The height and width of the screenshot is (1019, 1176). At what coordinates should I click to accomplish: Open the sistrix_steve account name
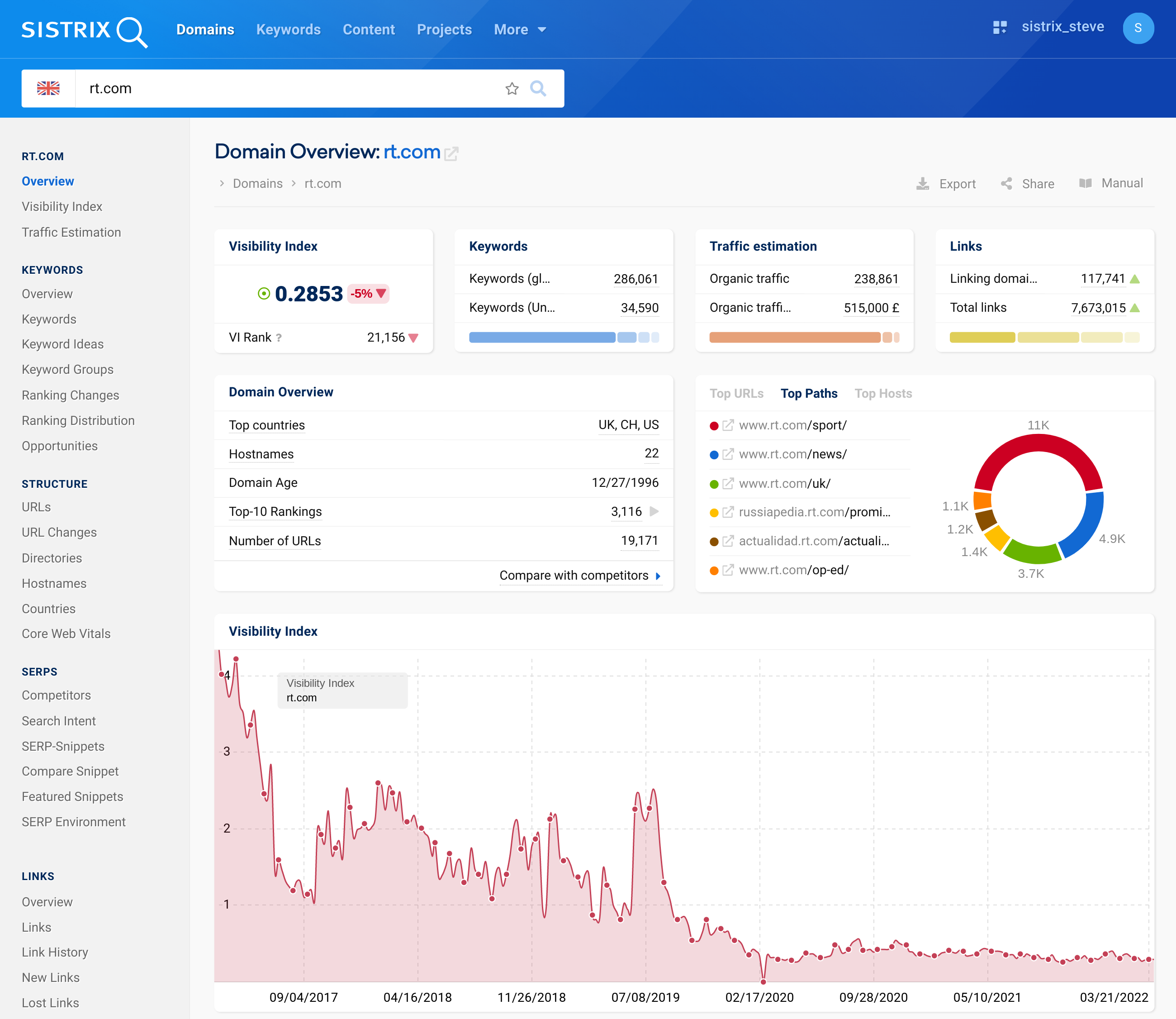tap(1062, 27)
